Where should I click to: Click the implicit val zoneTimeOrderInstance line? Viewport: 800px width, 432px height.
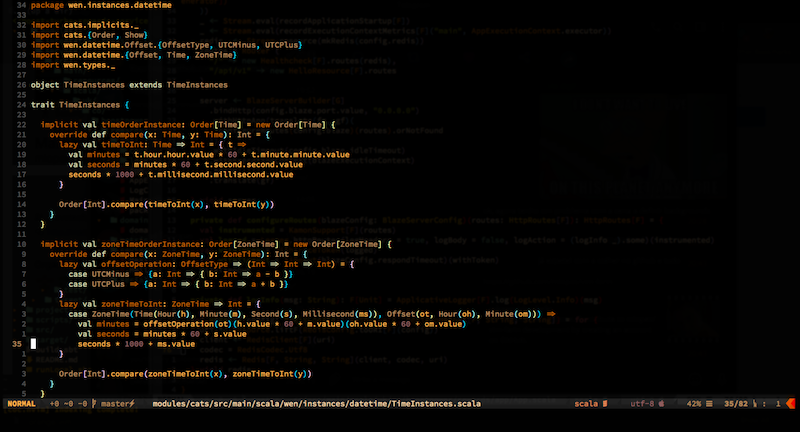click(216, 244)
